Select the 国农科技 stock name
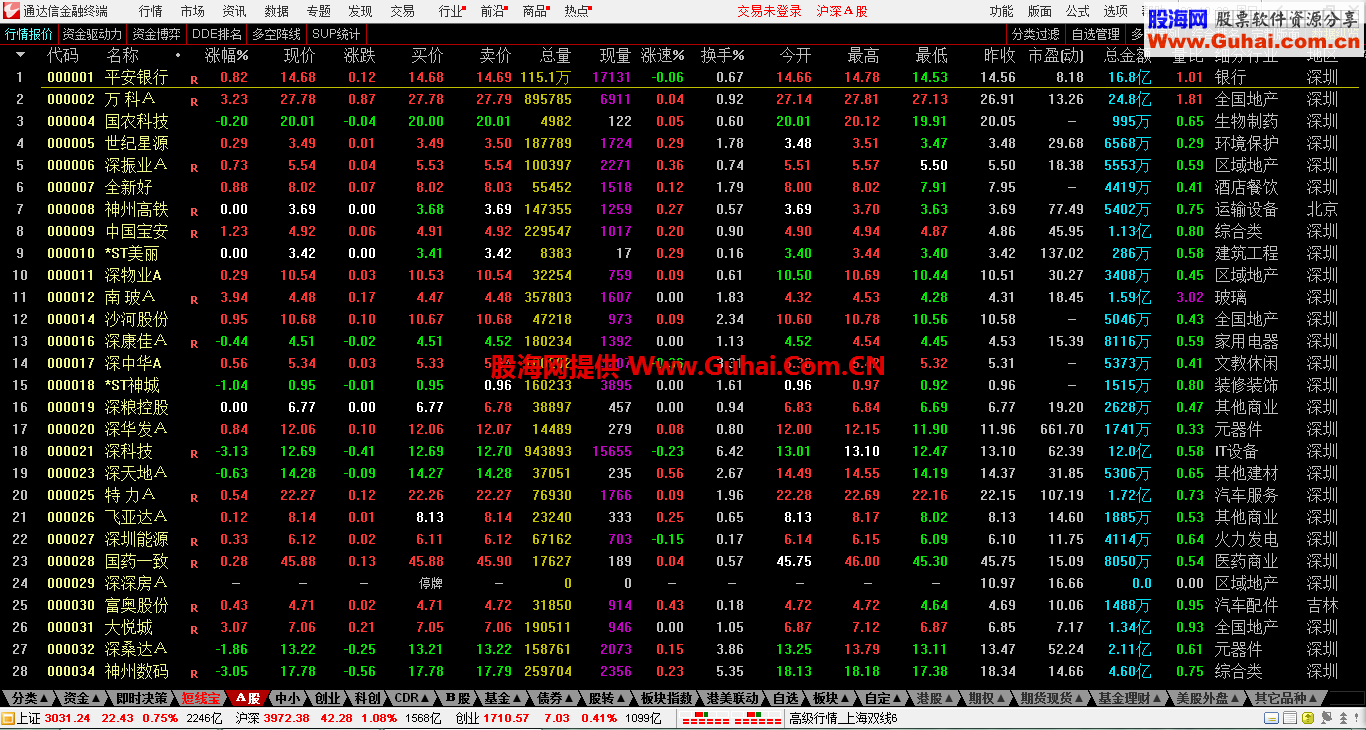Viewport: 1366px width, 730px height. [x=137, y=121]
